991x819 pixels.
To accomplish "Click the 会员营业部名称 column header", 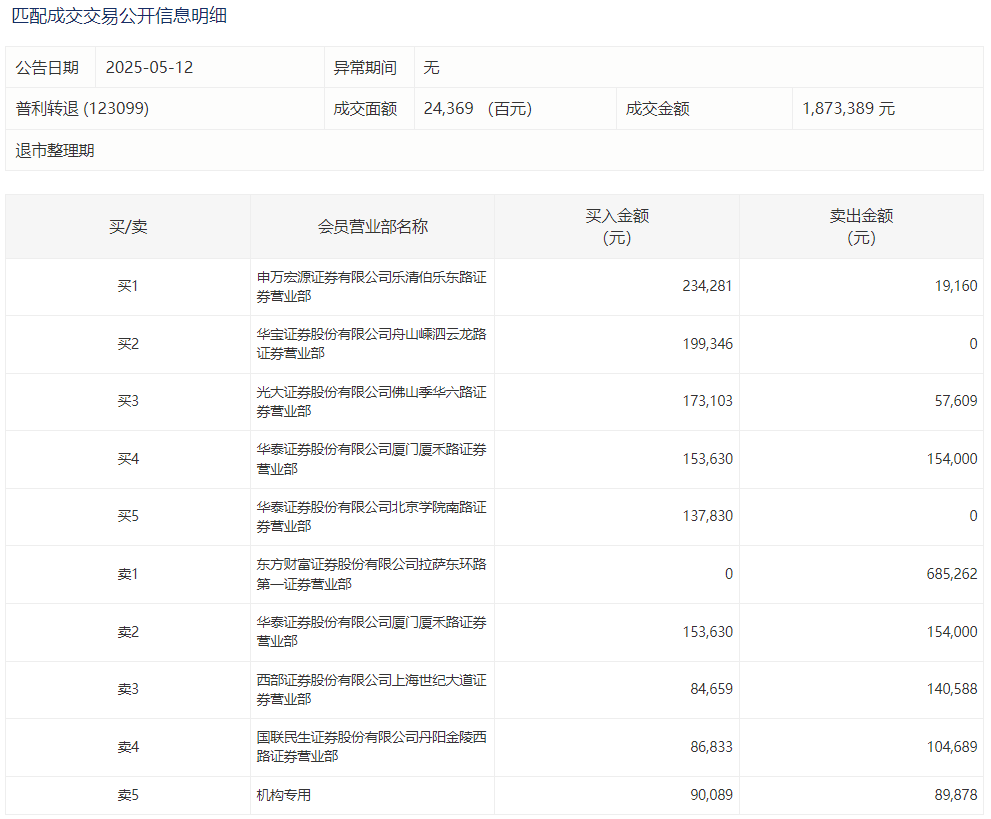I will coord(372,227).
